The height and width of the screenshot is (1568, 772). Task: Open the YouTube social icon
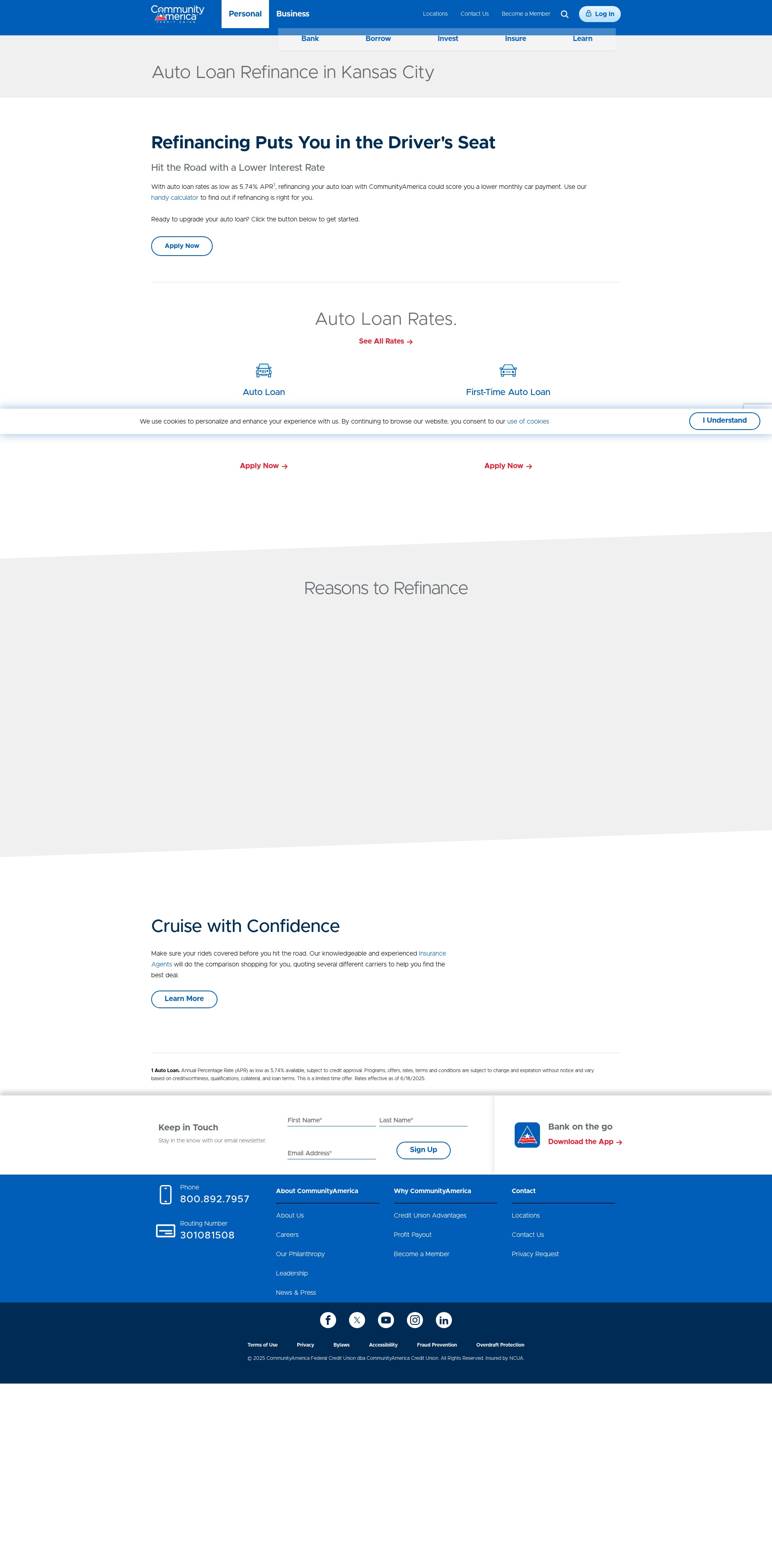coord(386,1320)
